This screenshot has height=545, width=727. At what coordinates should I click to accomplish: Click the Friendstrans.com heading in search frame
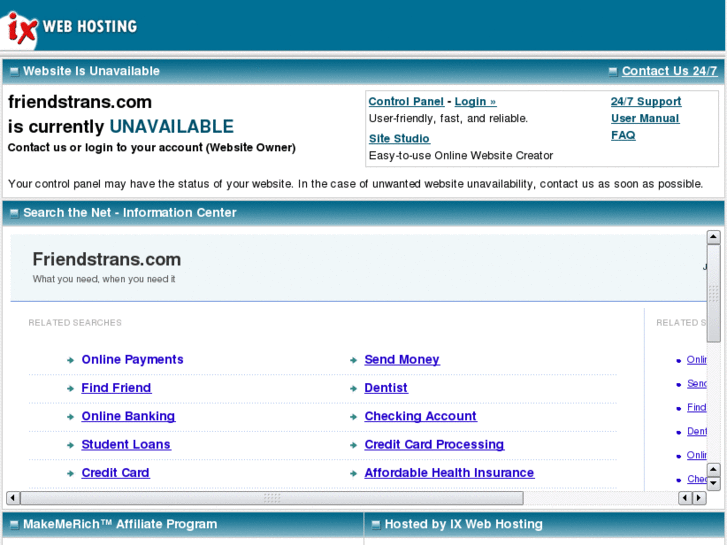tap(107, 259)
